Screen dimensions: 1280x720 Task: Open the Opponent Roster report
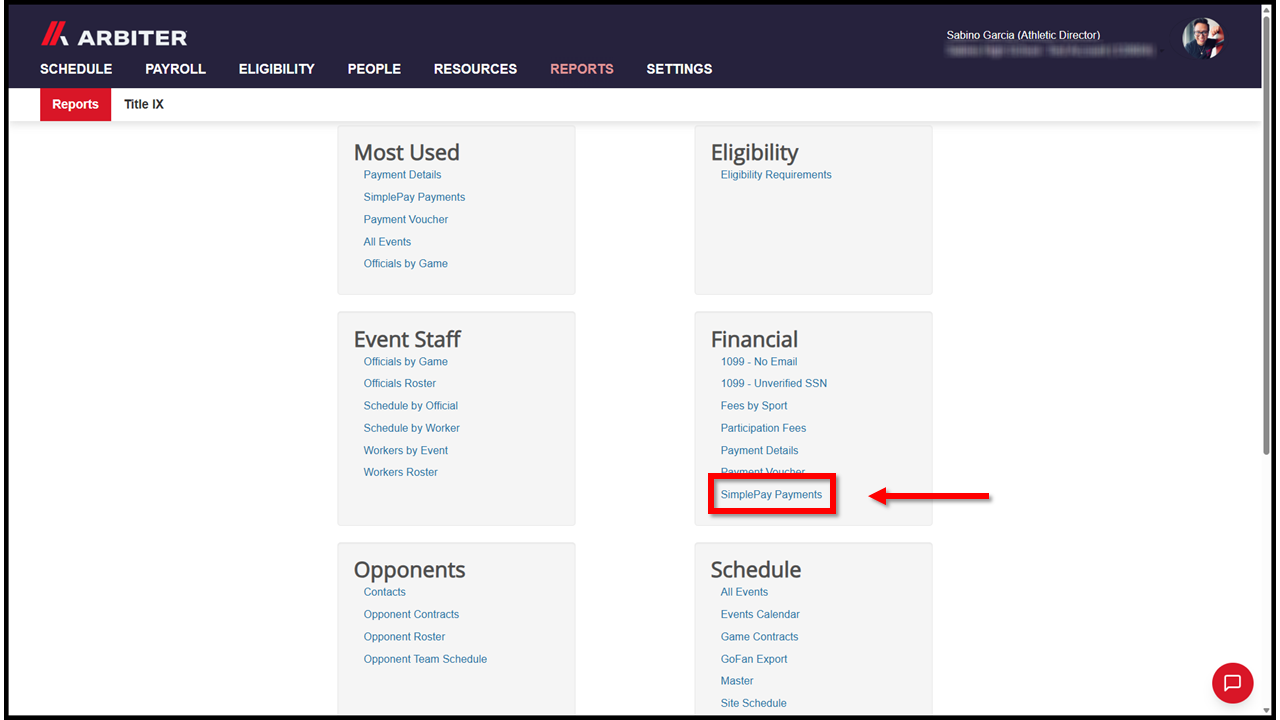tap(404, 637)
